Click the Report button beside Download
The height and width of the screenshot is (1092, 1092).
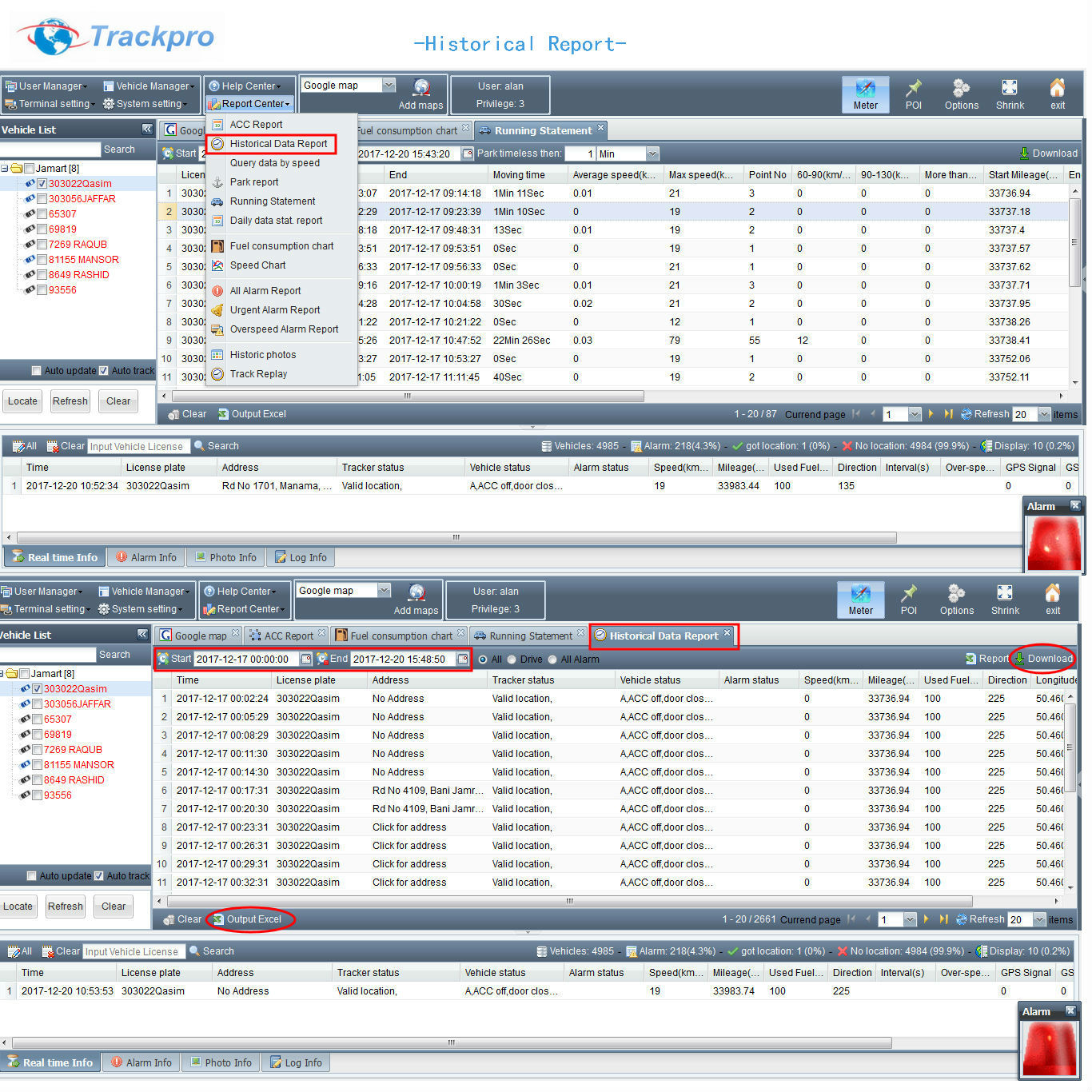click(x=987, y=659)
